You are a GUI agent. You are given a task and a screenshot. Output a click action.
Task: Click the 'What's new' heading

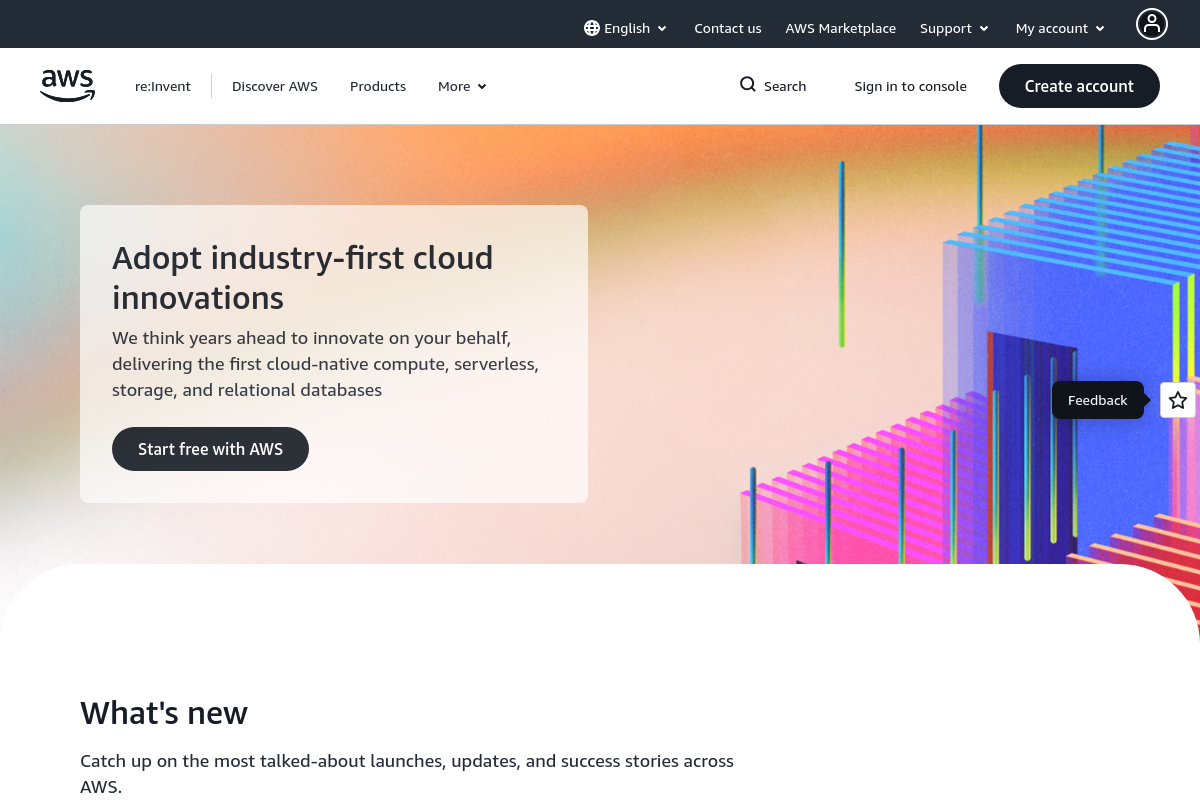(164, 713)
